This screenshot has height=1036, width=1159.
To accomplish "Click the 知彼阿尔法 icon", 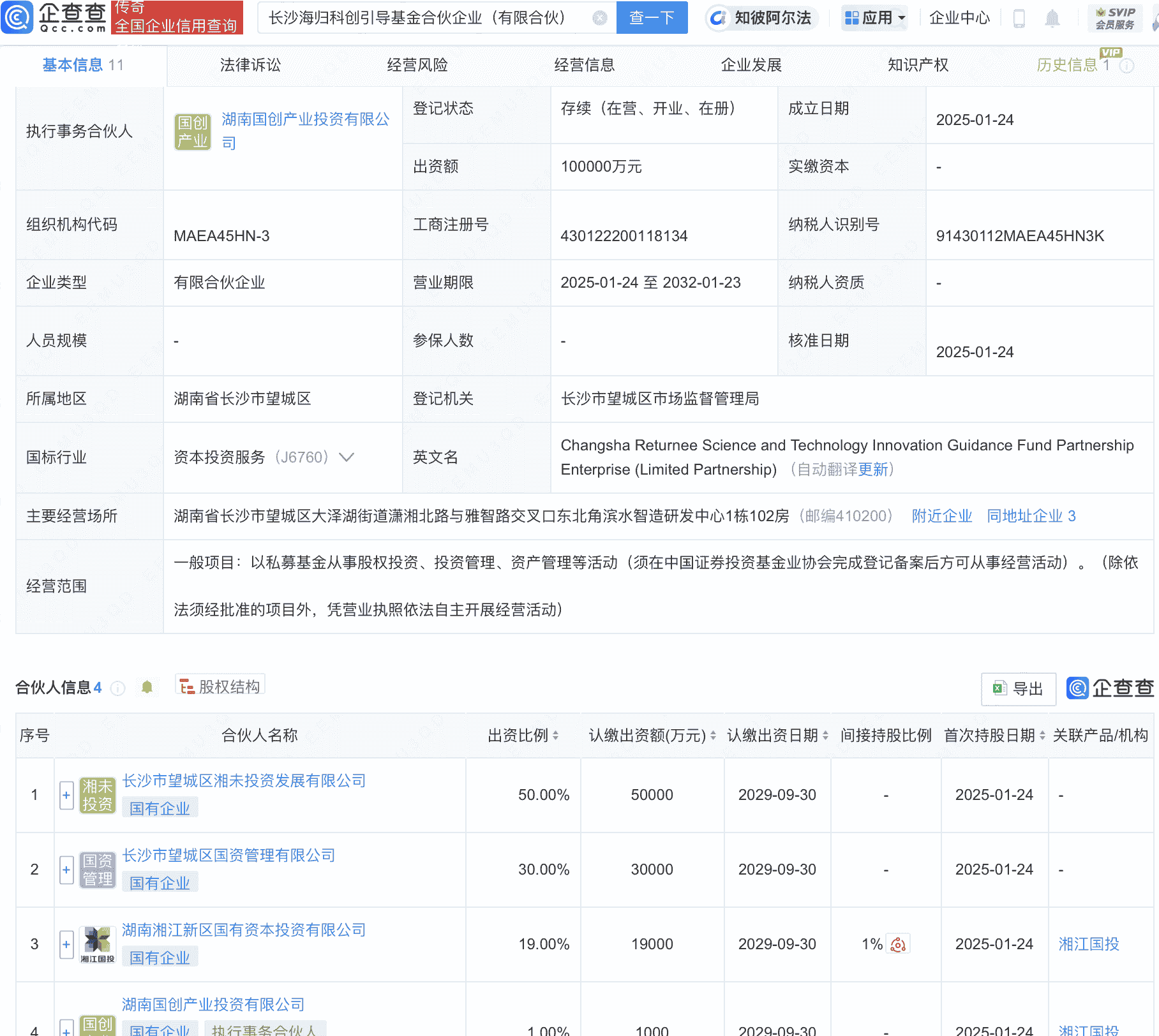I will 719,18.
